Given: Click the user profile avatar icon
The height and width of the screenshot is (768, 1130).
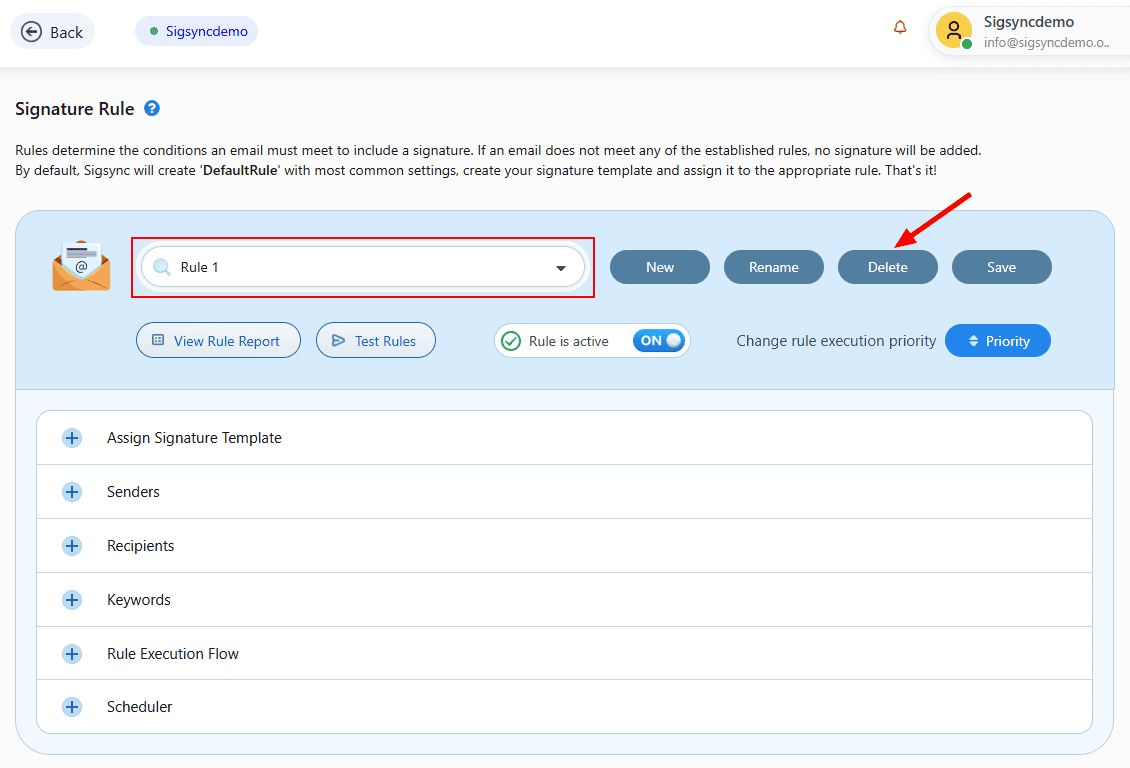Looking at the screenshot, I should tap(953, 31).
